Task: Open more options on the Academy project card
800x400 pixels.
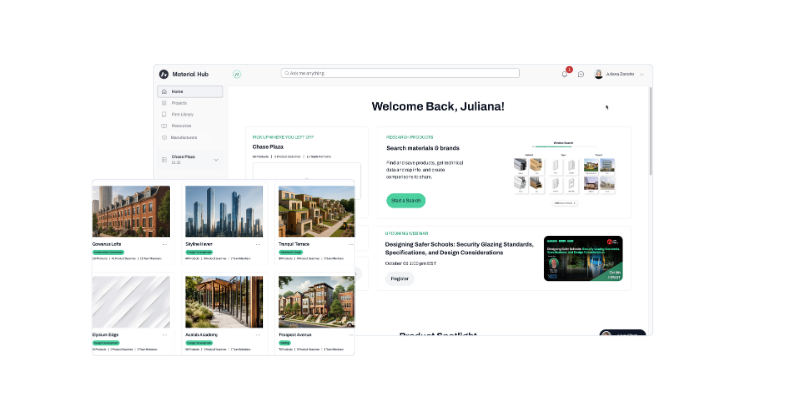Action: (x=258, y=335)
